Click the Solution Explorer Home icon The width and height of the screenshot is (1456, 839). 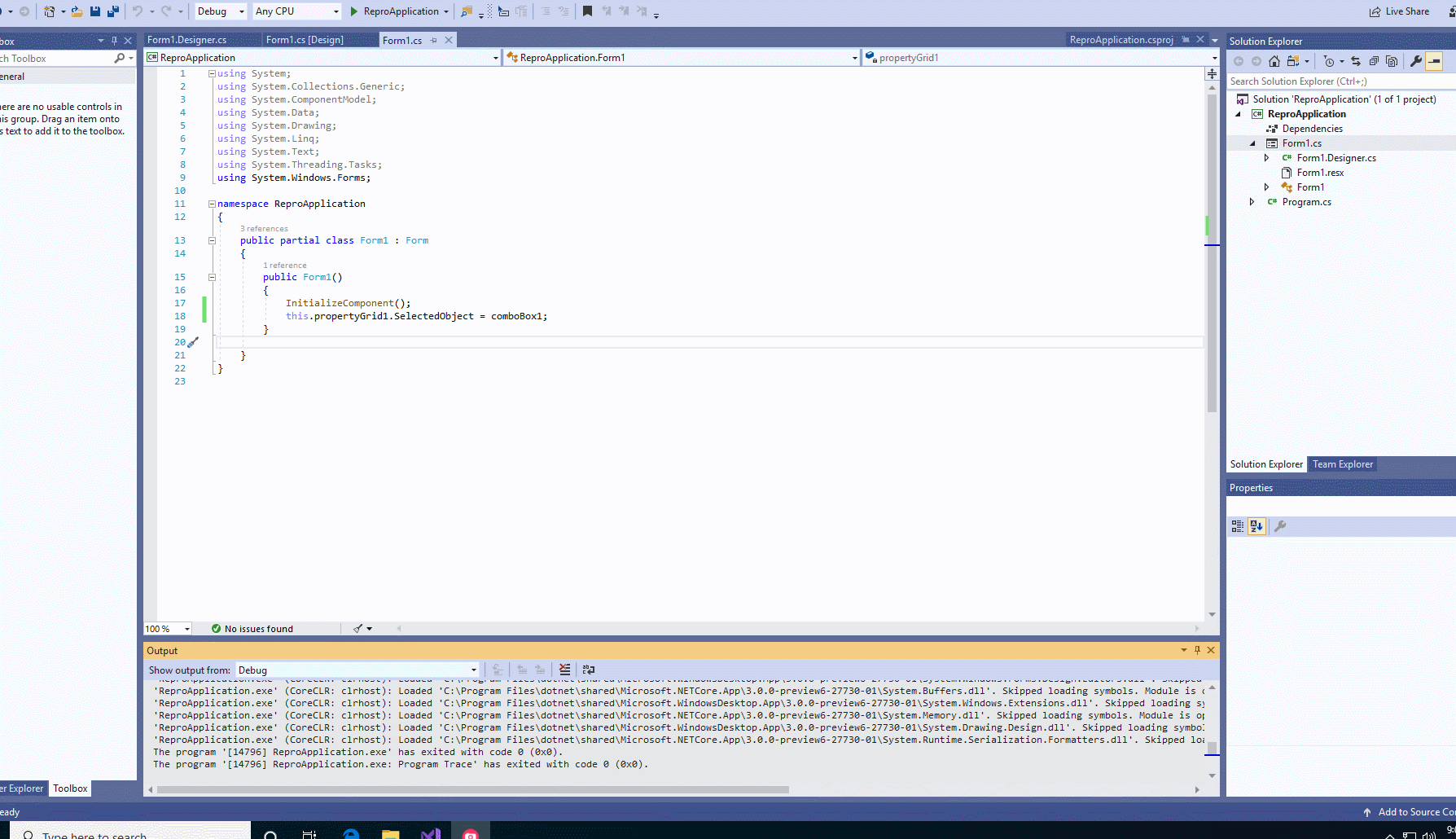pyautogui.click(x=1274, y=61)
